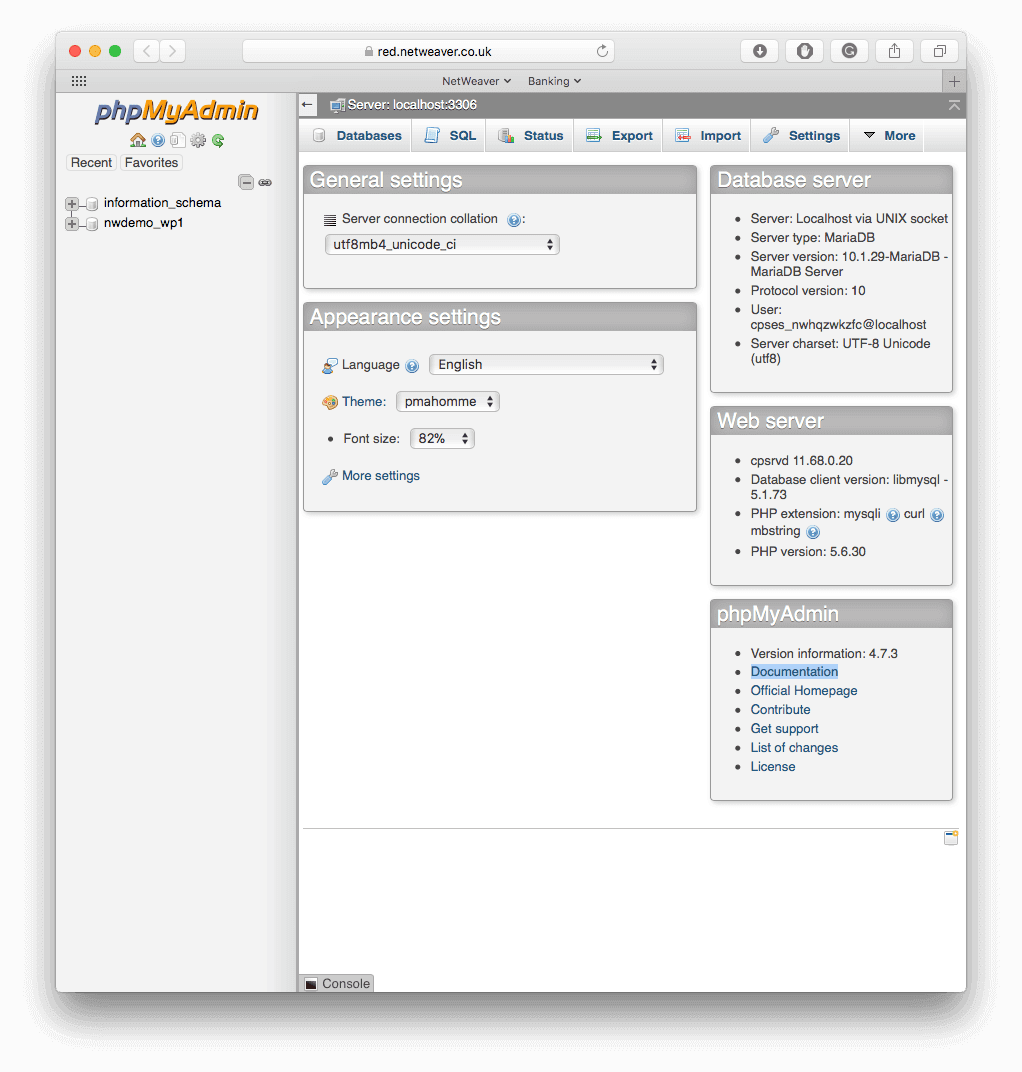Click the Safari share icon
The width and height of the screenshot is (1022, 1072).
point(894,51)
